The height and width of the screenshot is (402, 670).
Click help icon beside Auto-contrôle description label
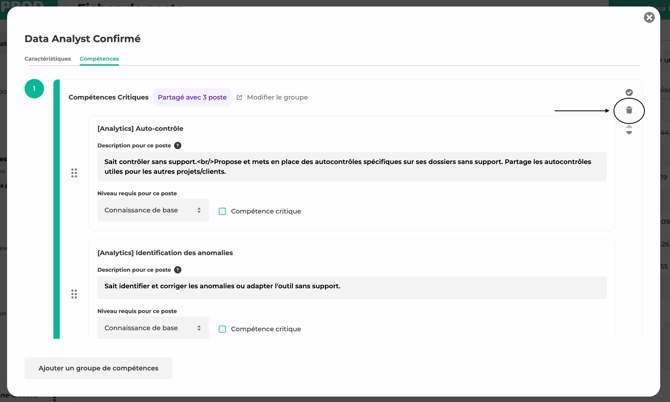point(178,146)
